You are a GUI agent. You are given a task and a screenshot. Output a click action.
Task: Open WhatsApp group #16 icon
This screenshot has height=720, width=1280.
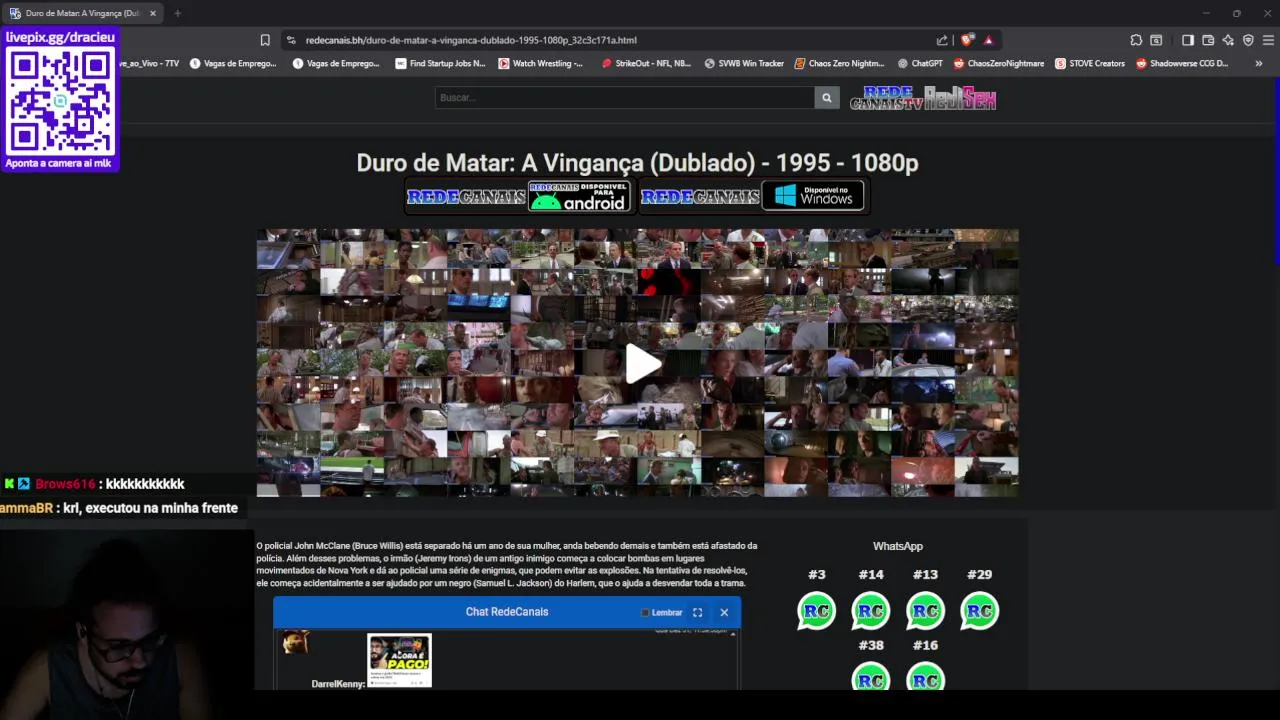click(x=925, y=677)
